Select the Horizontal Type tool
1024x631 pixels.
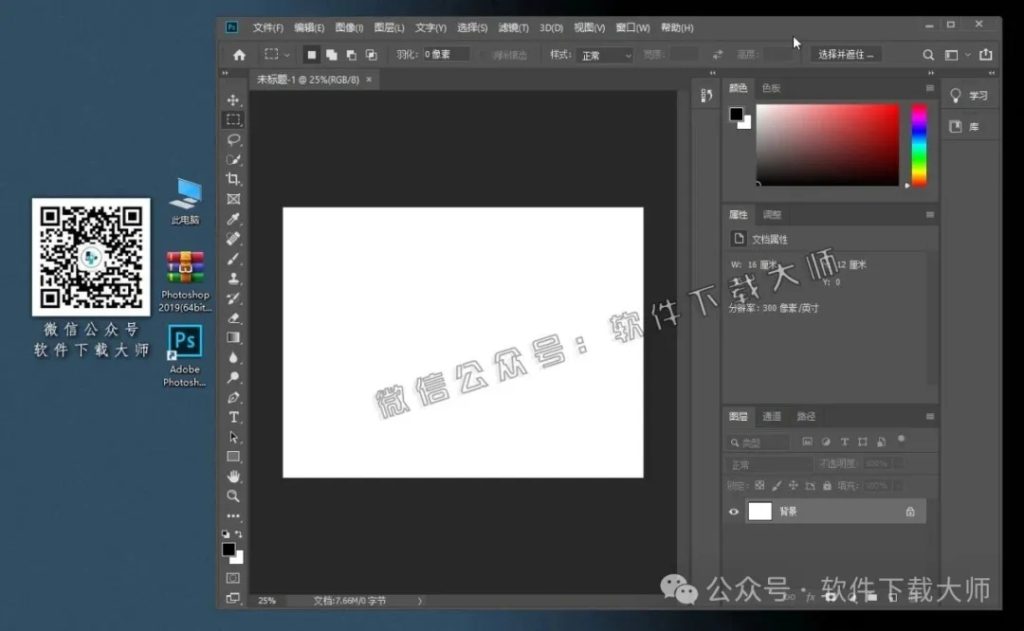233,417
